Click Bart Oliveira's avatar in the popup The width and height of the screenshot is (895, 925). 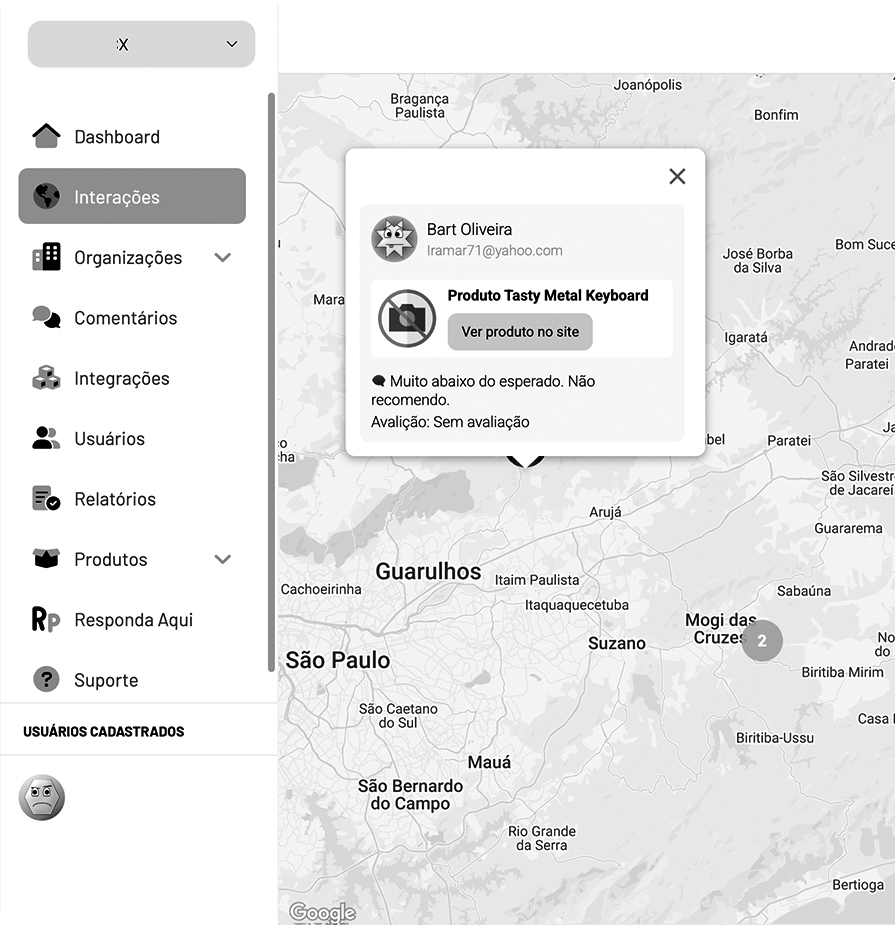click(x=394, y=238)
